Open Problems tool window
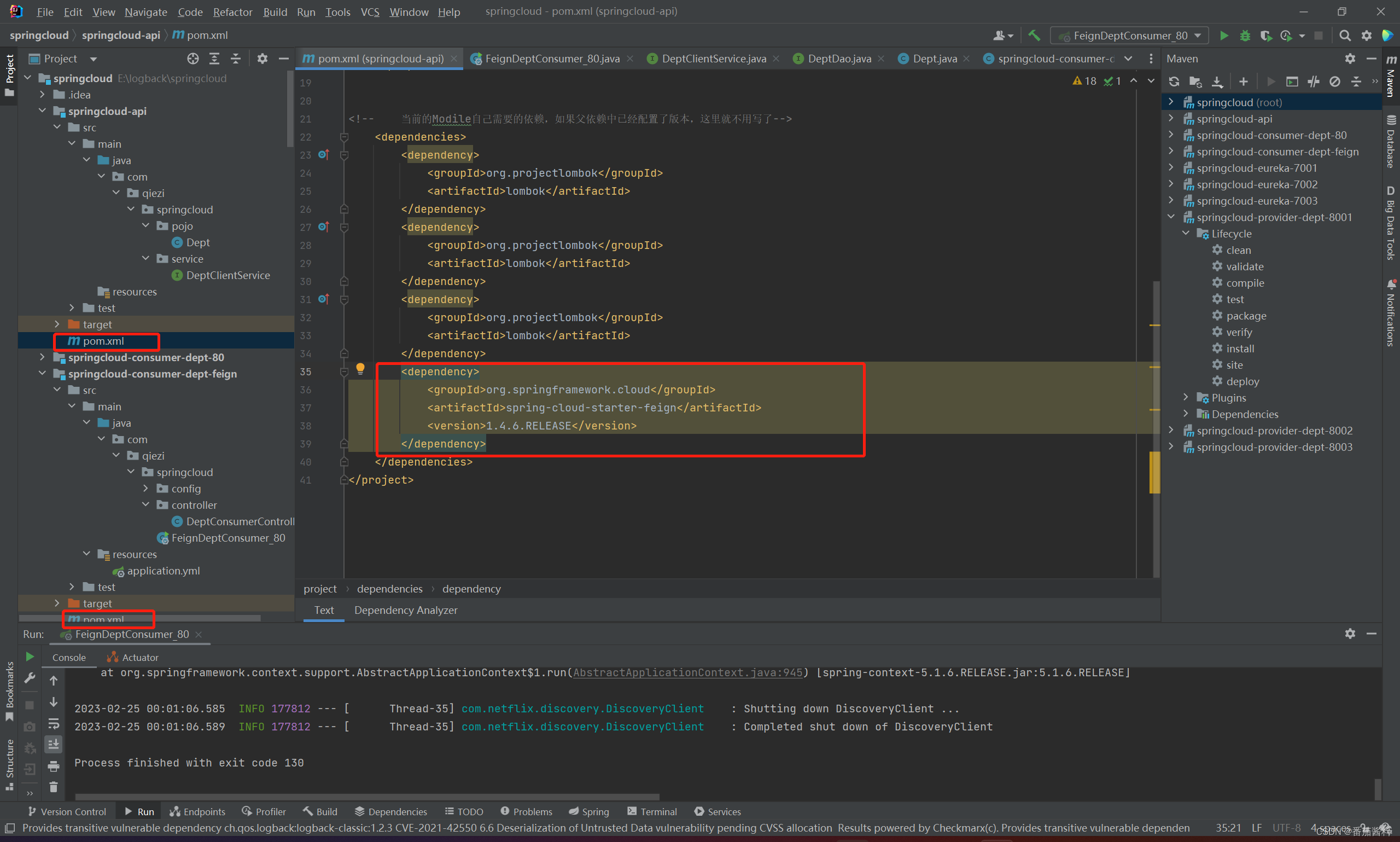 (526, 811)
